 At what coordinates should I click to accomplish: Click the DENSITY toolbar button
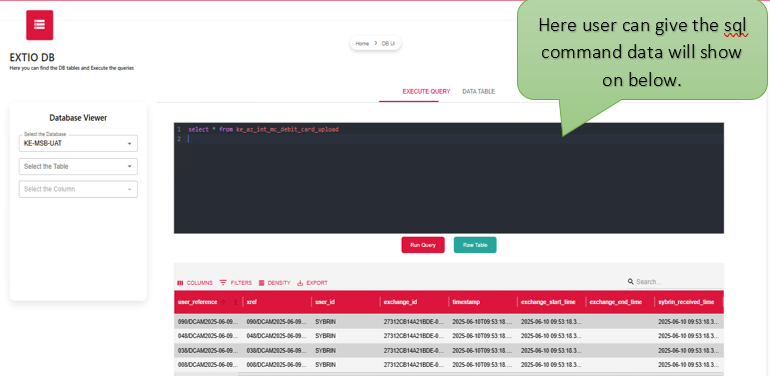click(275, 283)
